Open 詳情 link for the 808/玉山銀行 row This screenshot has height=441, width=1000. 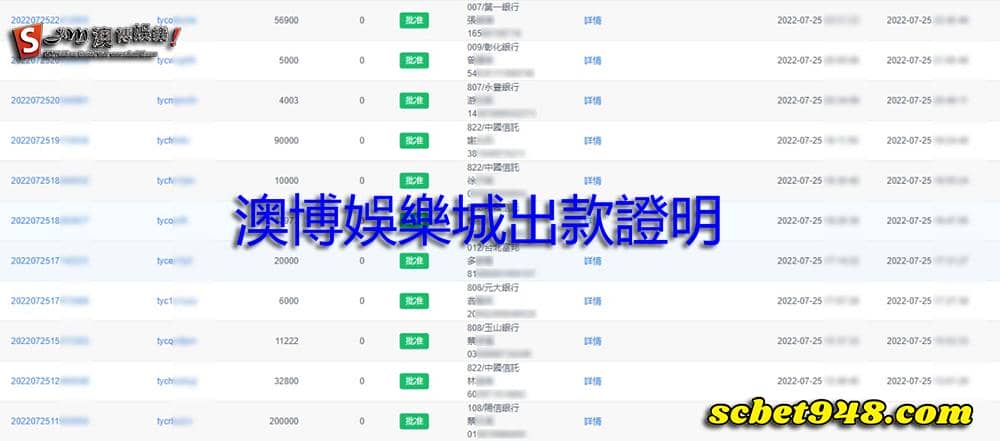(592, 341)
